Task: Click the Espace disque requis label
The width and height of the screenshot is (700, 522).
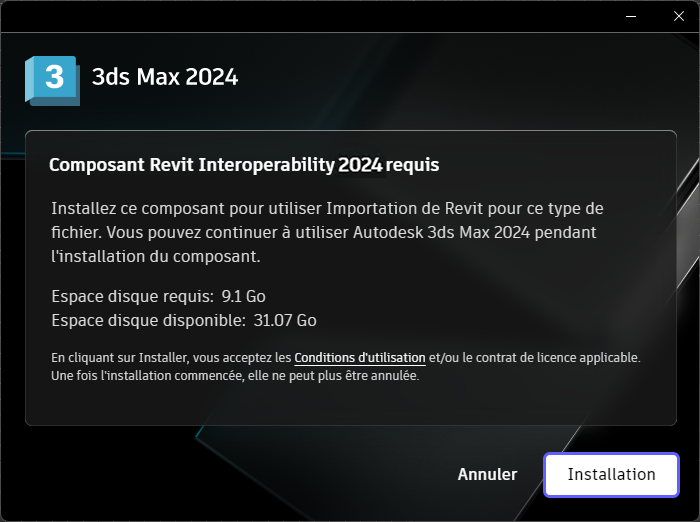Action: [132, 296]
